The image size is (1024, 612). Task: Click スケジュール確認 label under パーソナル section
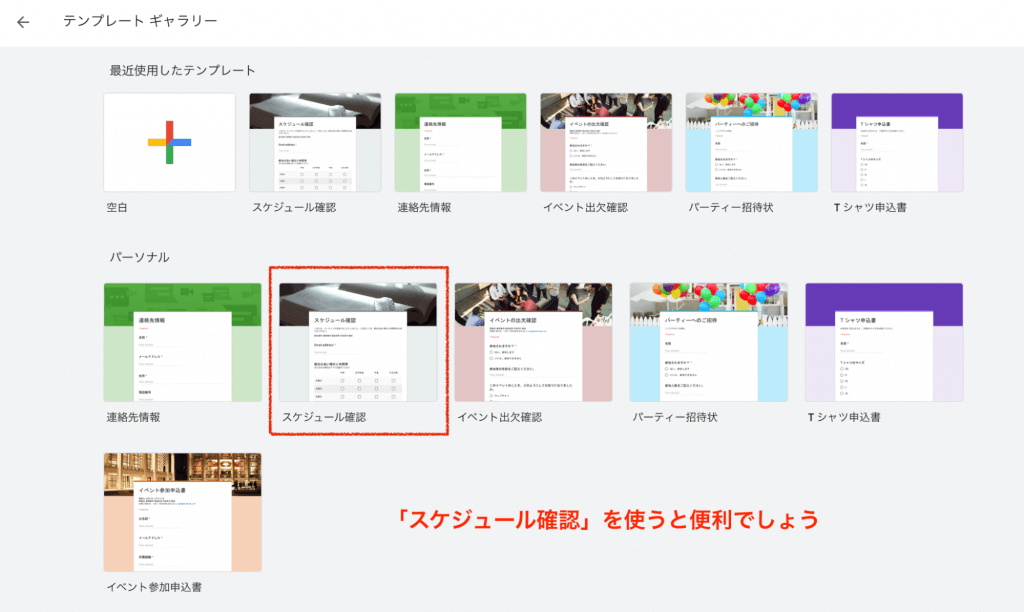(323, 417)
